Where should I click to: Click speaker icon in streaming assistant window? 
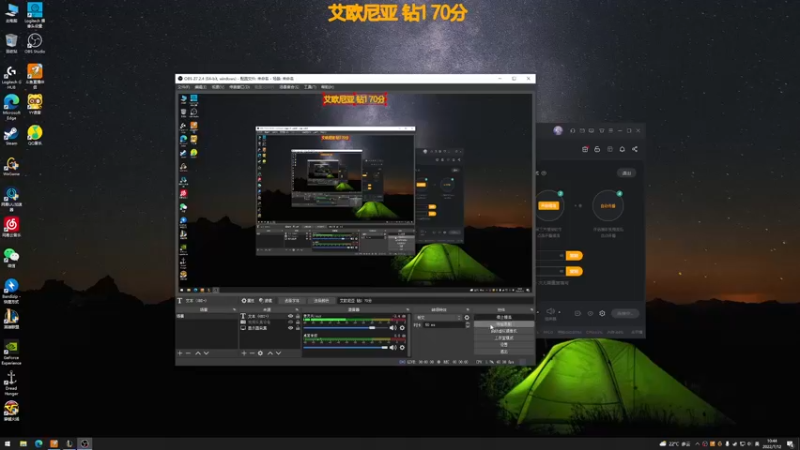point(551,311)
